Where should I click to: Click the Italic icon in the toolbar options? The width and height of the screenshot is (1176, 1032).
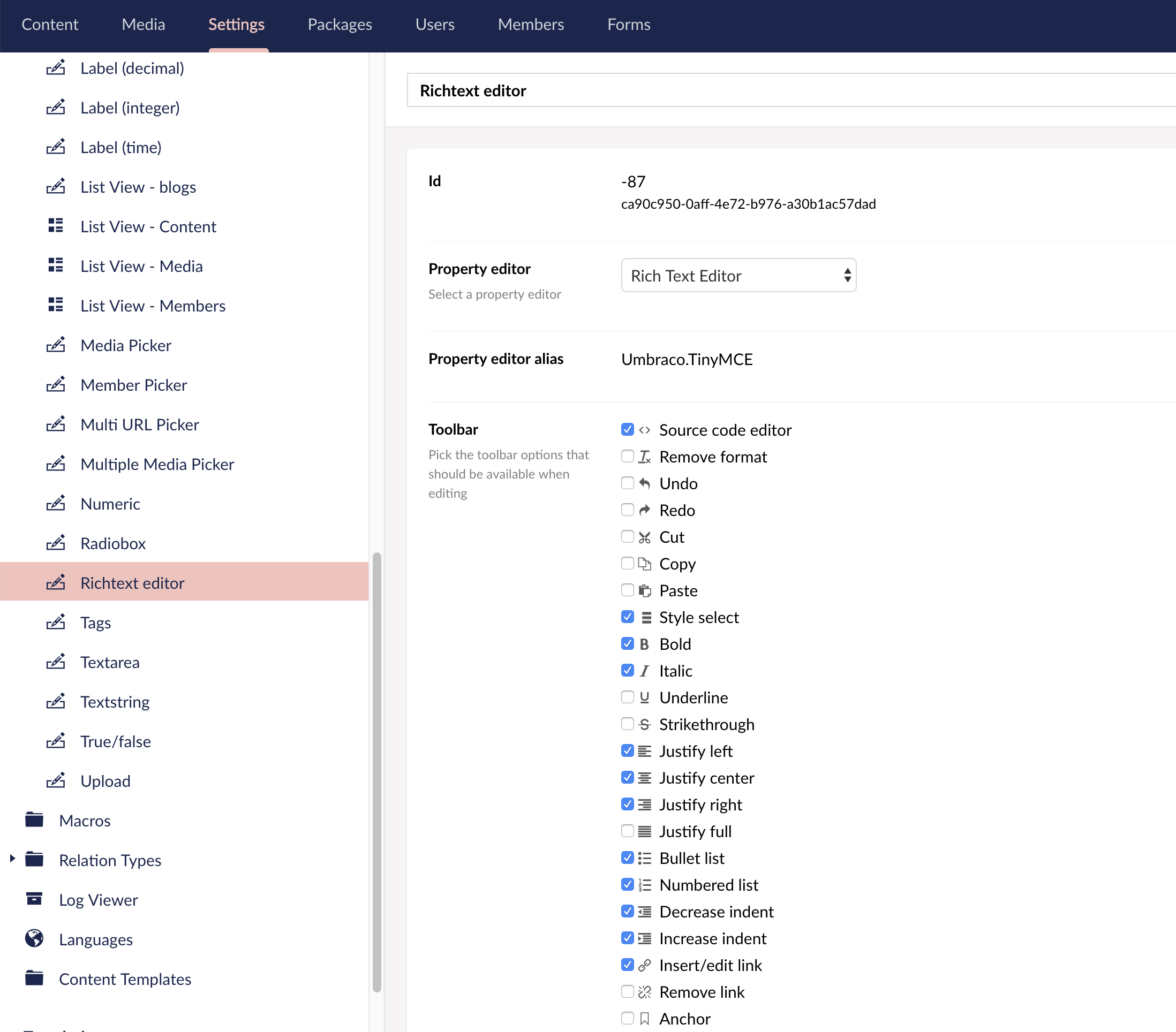click(x=644, y=670)
